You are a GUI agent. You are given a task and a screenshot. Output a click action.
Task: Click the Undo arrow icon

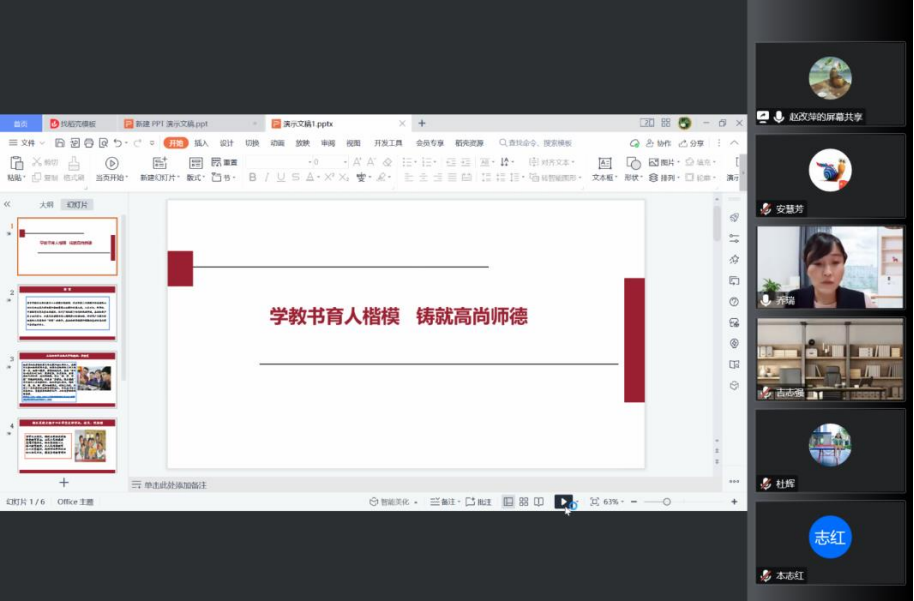pyautogui.click(x=117, y=143)
